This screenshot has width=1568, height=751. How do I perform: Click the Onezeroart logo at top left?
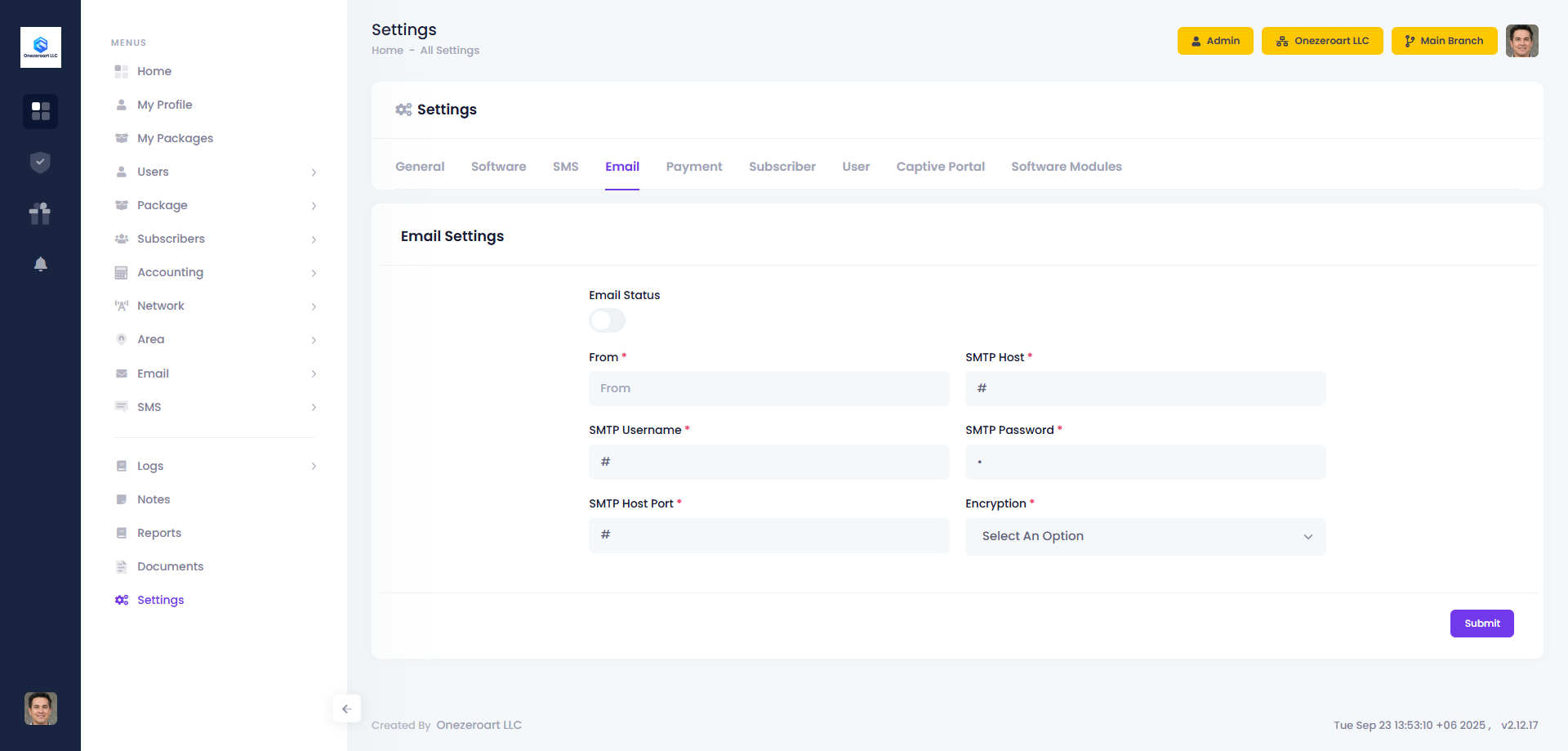tap(40, 47)
